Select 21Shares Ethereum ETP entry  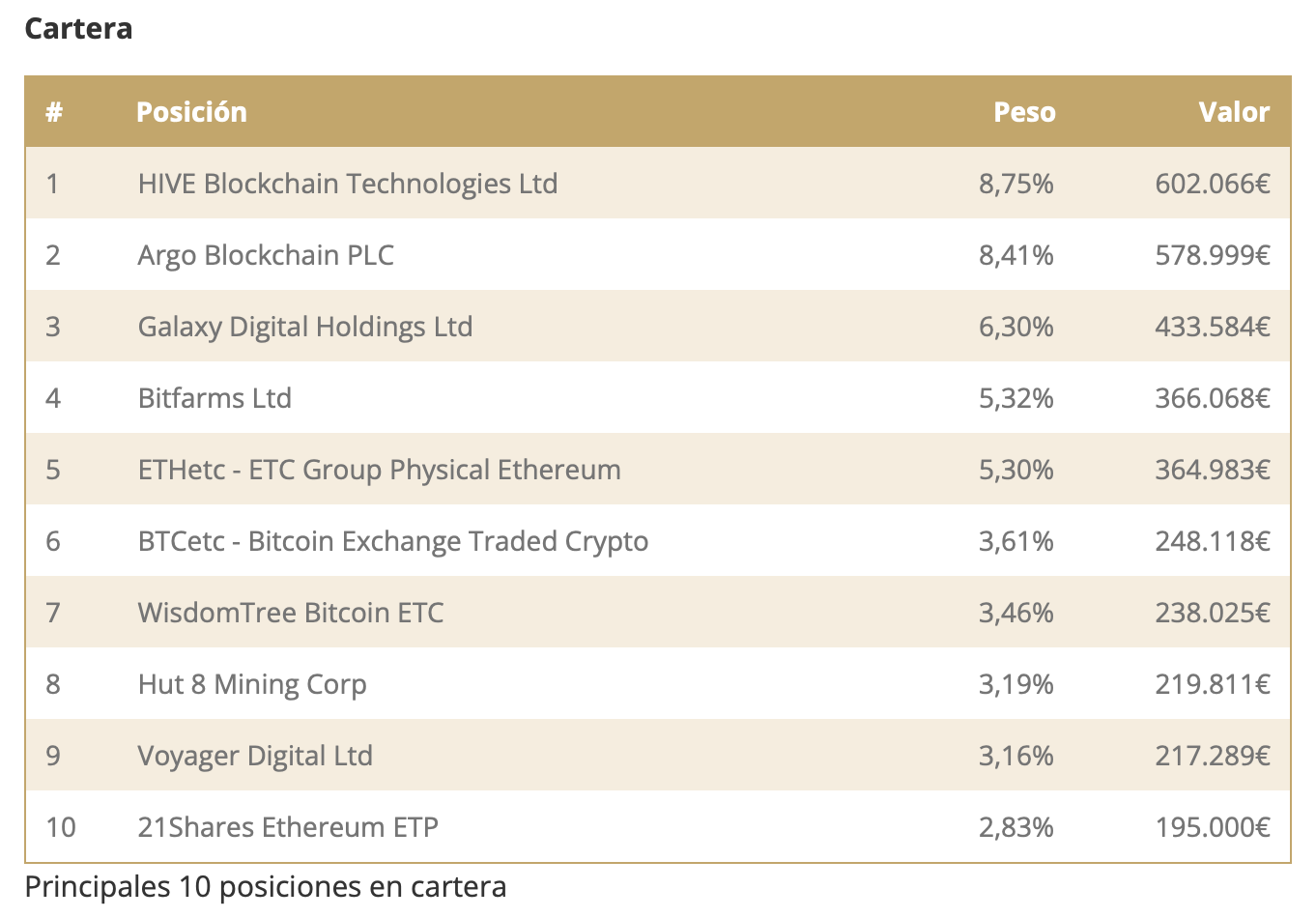[288, 827]
